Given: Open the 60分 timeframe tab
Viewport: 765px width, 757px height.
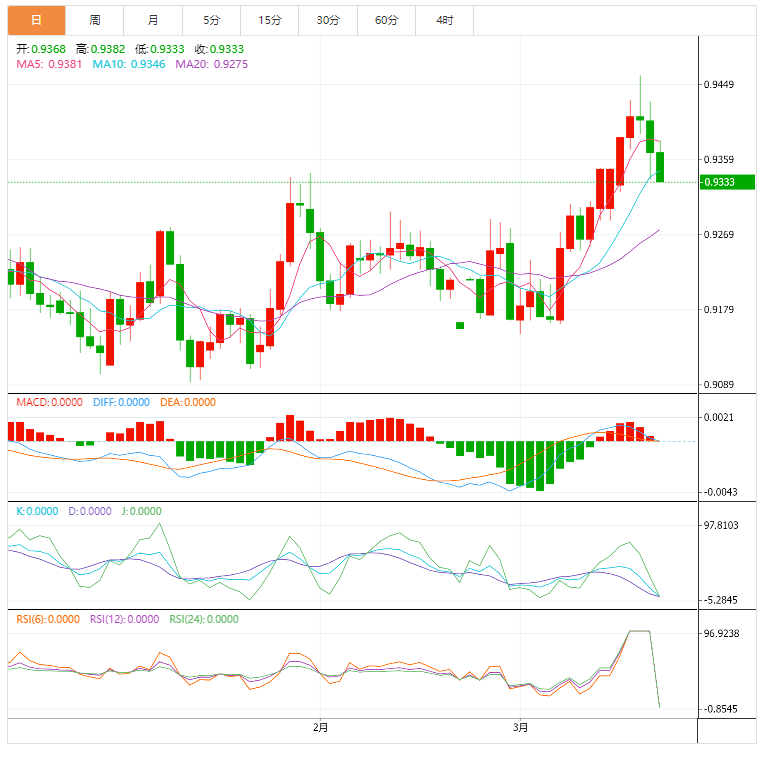Looking at the screenshot, I should click(x=386, y=20).
